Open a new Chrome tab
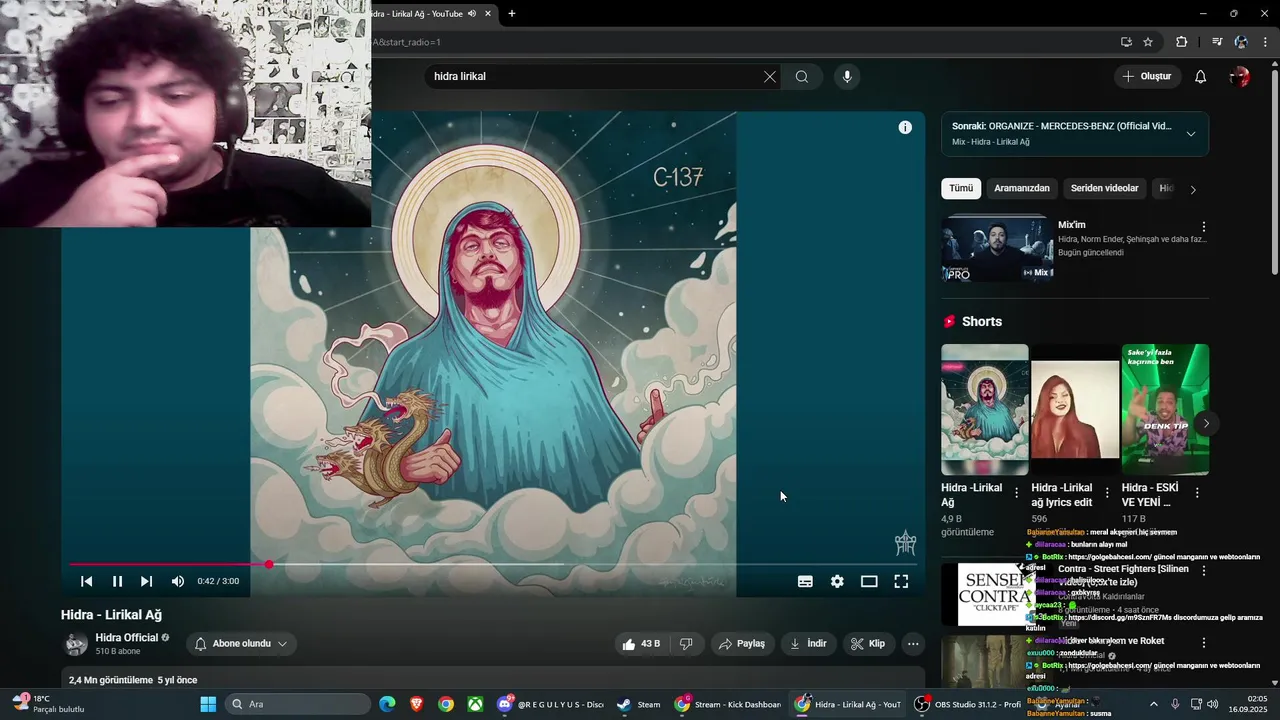The height and width of the screenshot is (720, 1280). coord(512,14)
